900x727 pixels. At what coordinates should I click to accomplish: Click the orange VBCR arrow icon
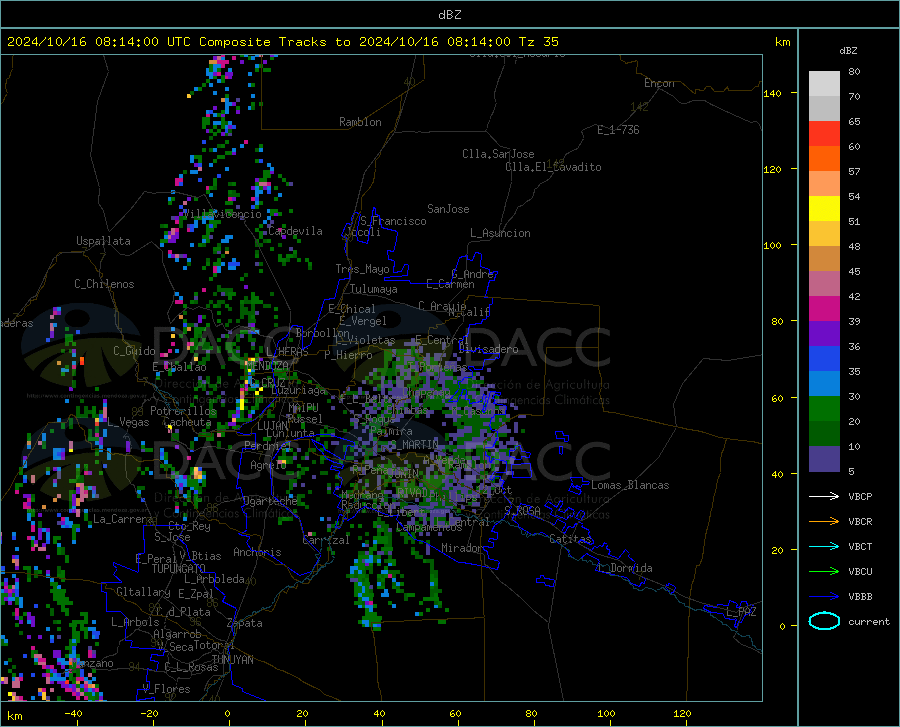click(824, 522)
